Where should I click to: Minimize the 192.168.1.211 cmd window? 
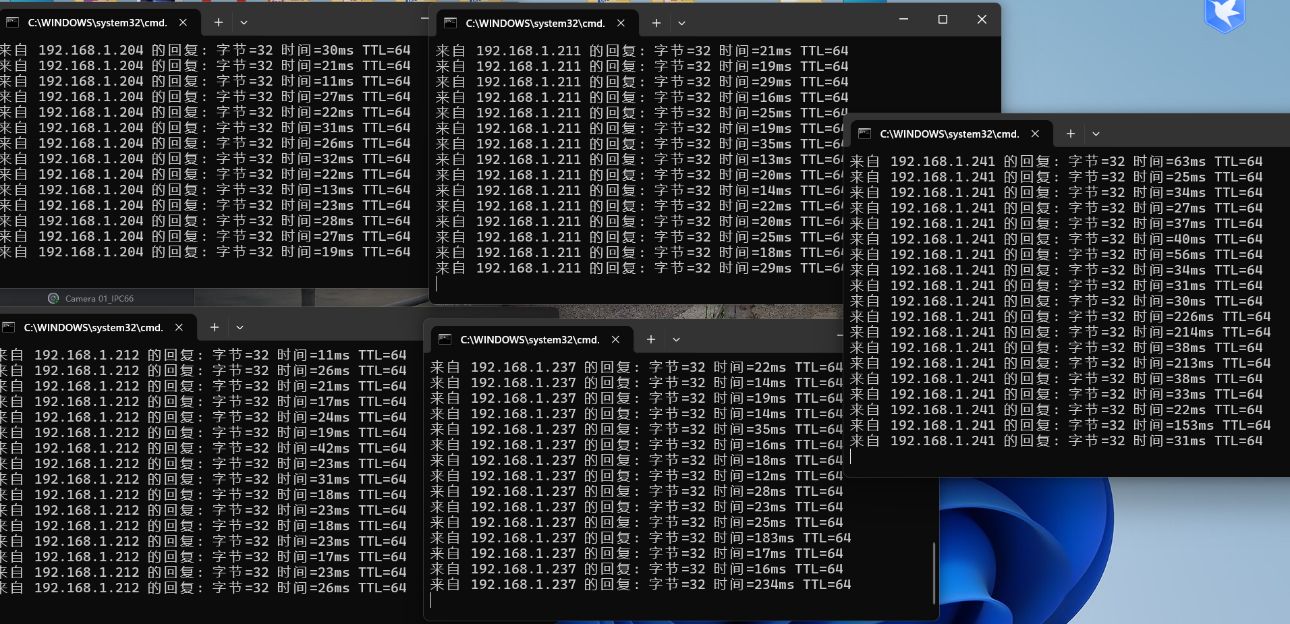point(904,19)
